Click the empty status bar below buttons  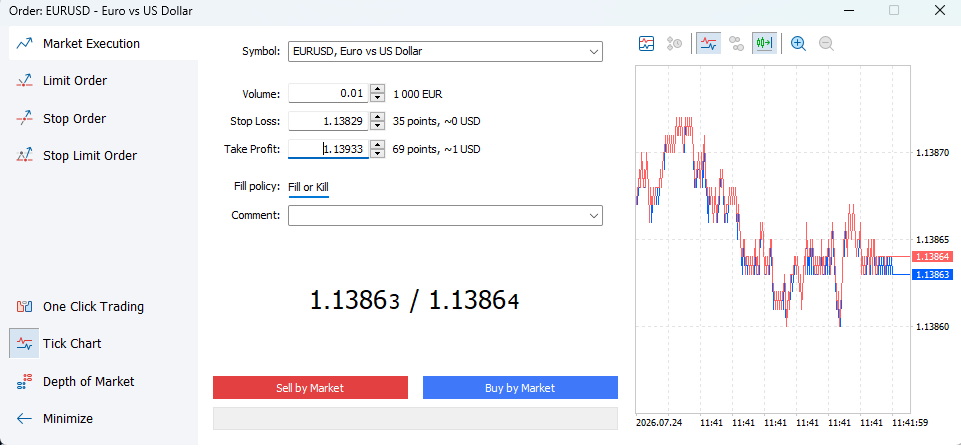[x=416, y=419]
